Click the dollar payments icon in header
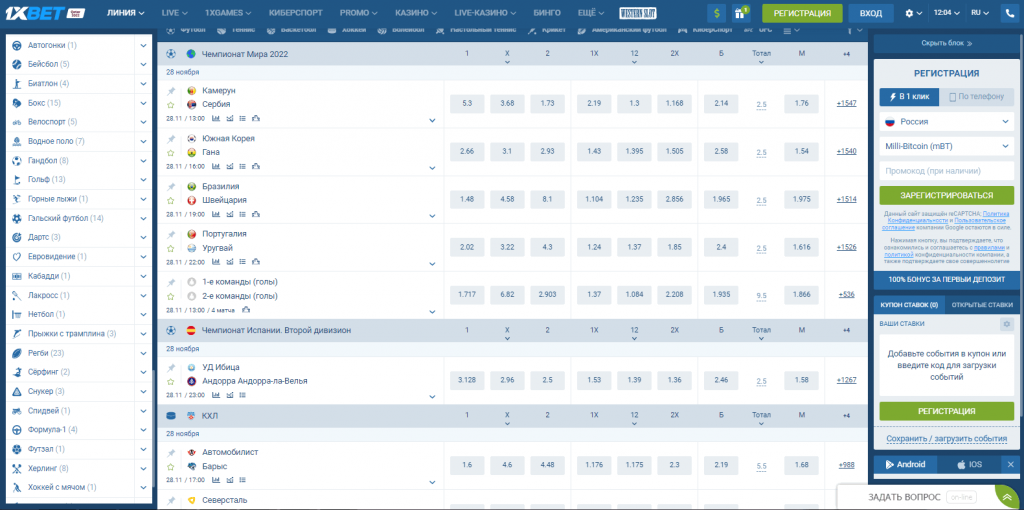The height and width of the screenshot is (510, 1024). click(x=717, y=13)
